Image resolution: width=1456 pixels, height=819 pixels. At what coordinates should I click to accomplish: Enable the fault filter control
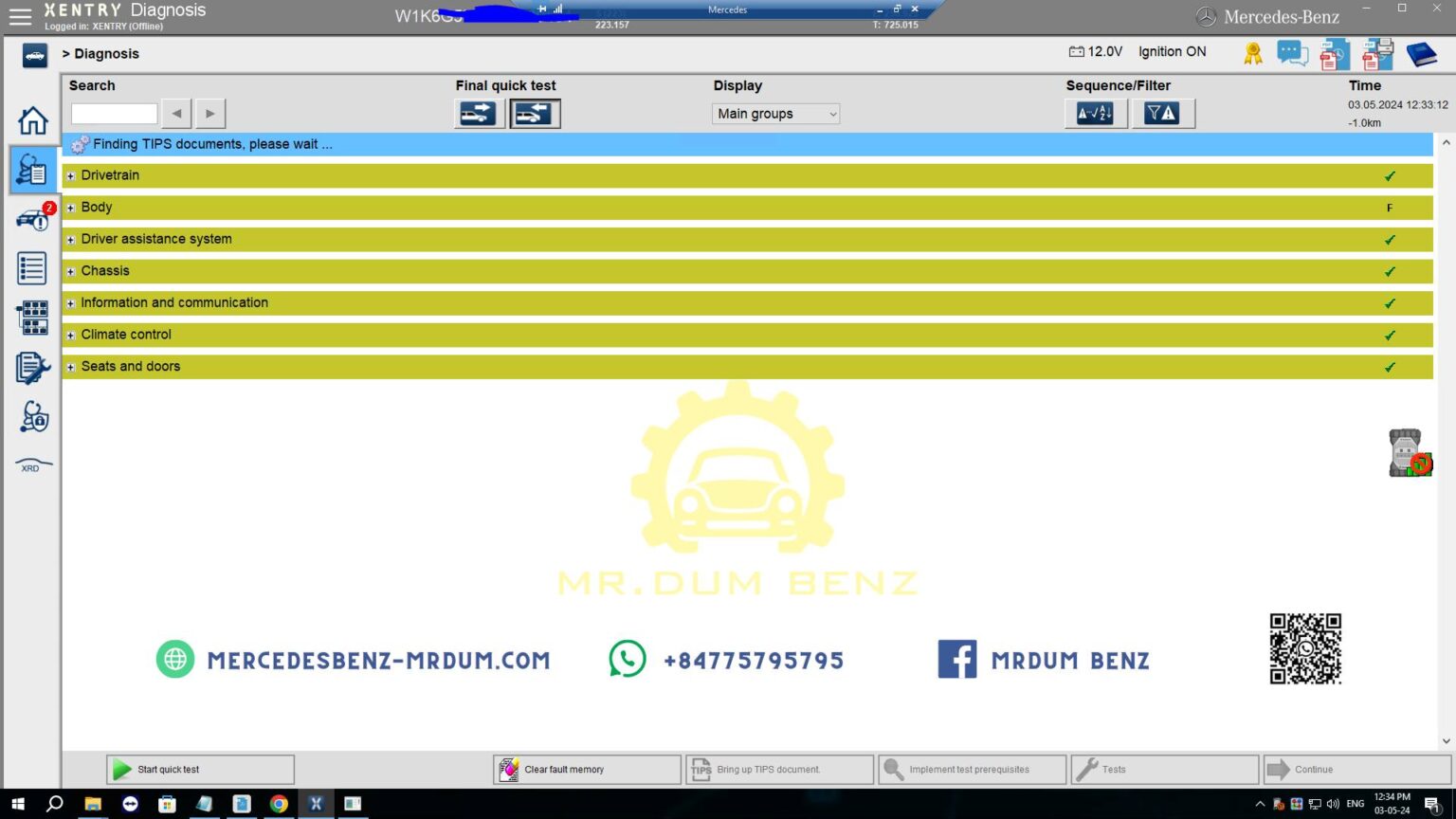tap(1163, 113)
